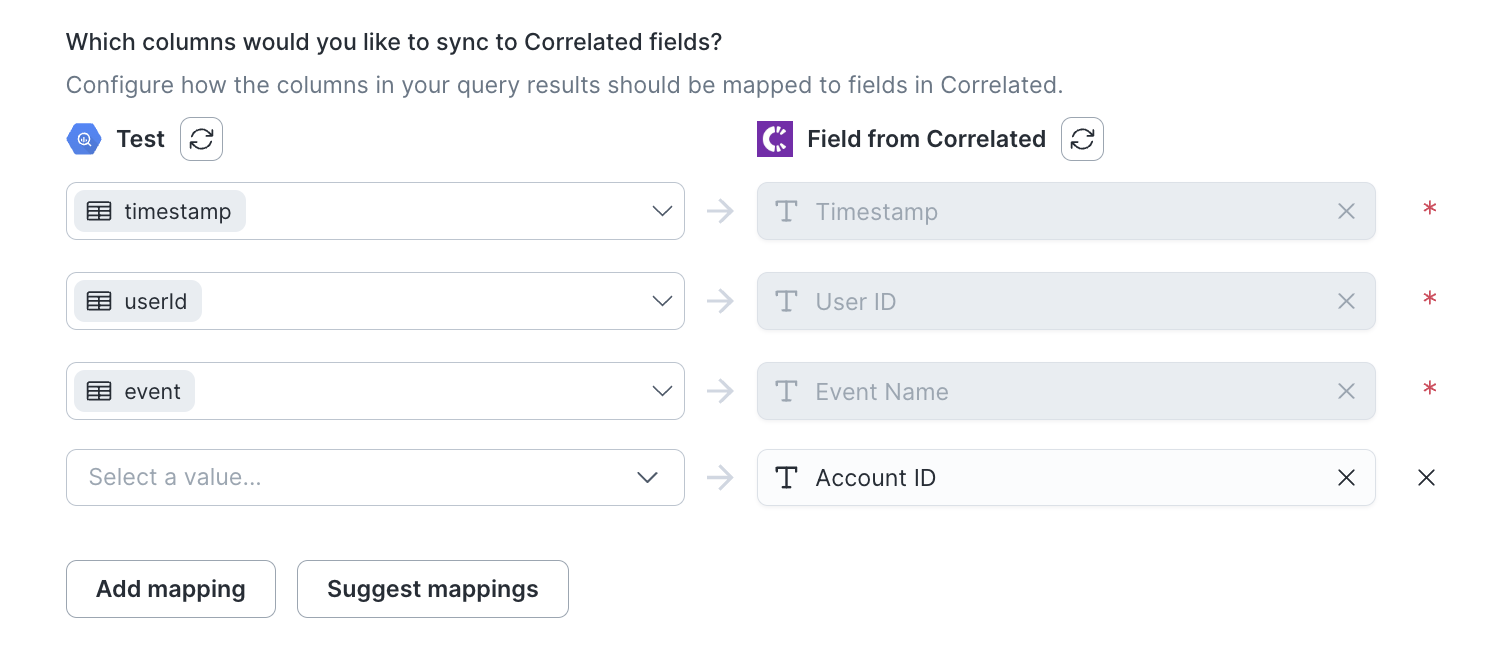Click the Add mapping button
Screen dimensions: 1504x656
(x=171, y=589)
